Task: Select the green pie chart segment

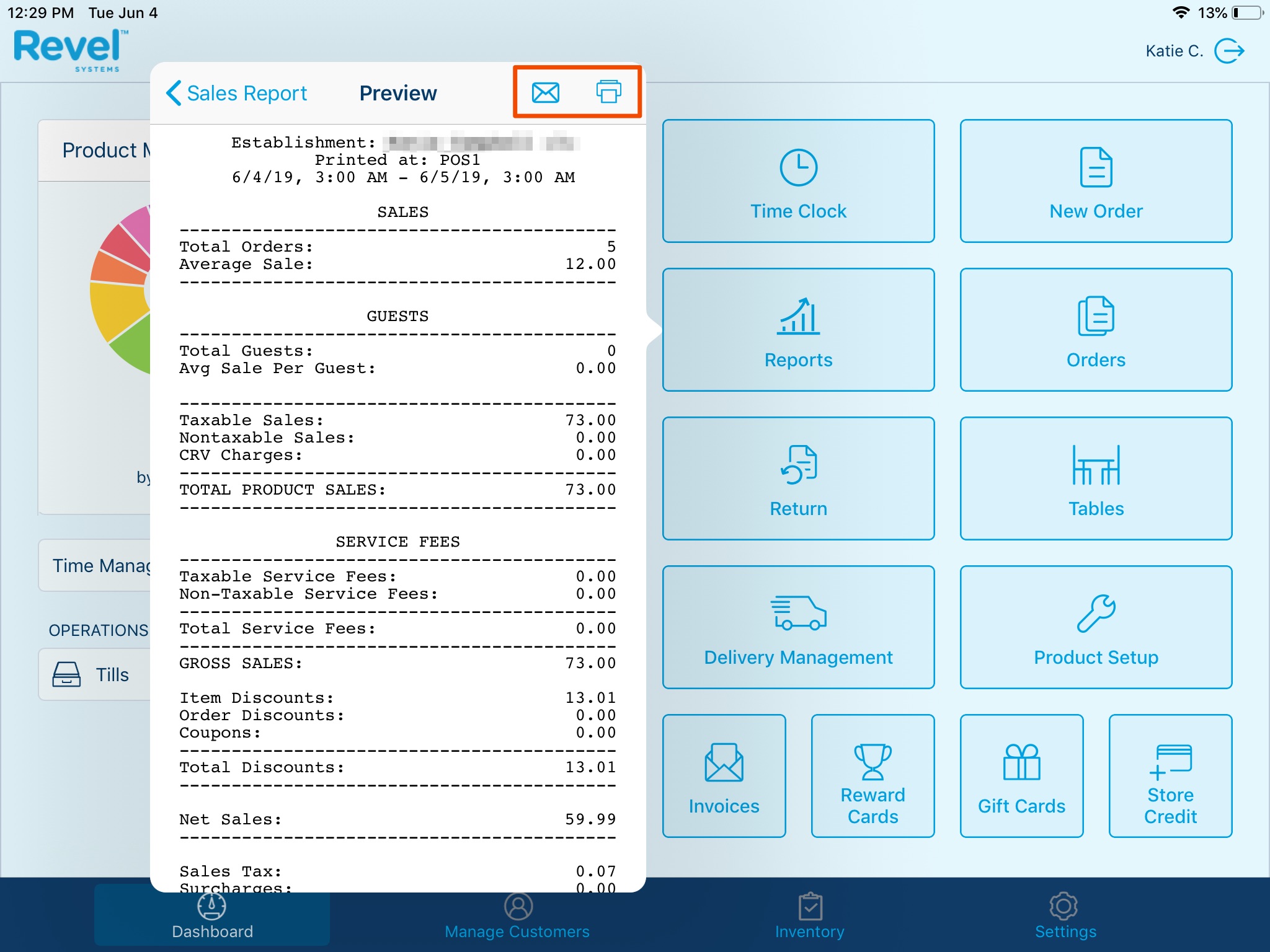Action: (135, 347)
